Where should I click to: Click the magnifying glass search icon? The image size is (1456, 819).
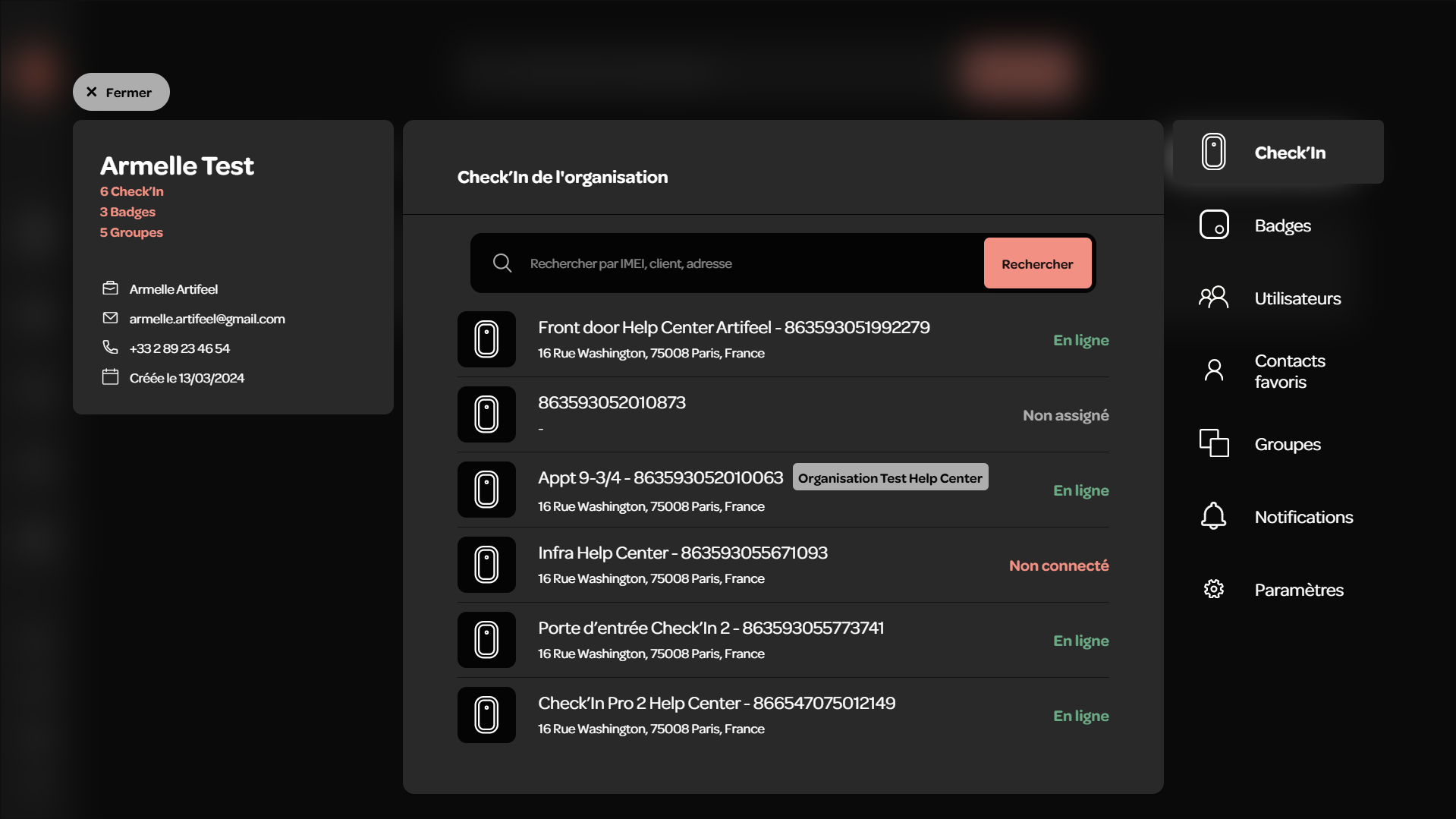502,263
